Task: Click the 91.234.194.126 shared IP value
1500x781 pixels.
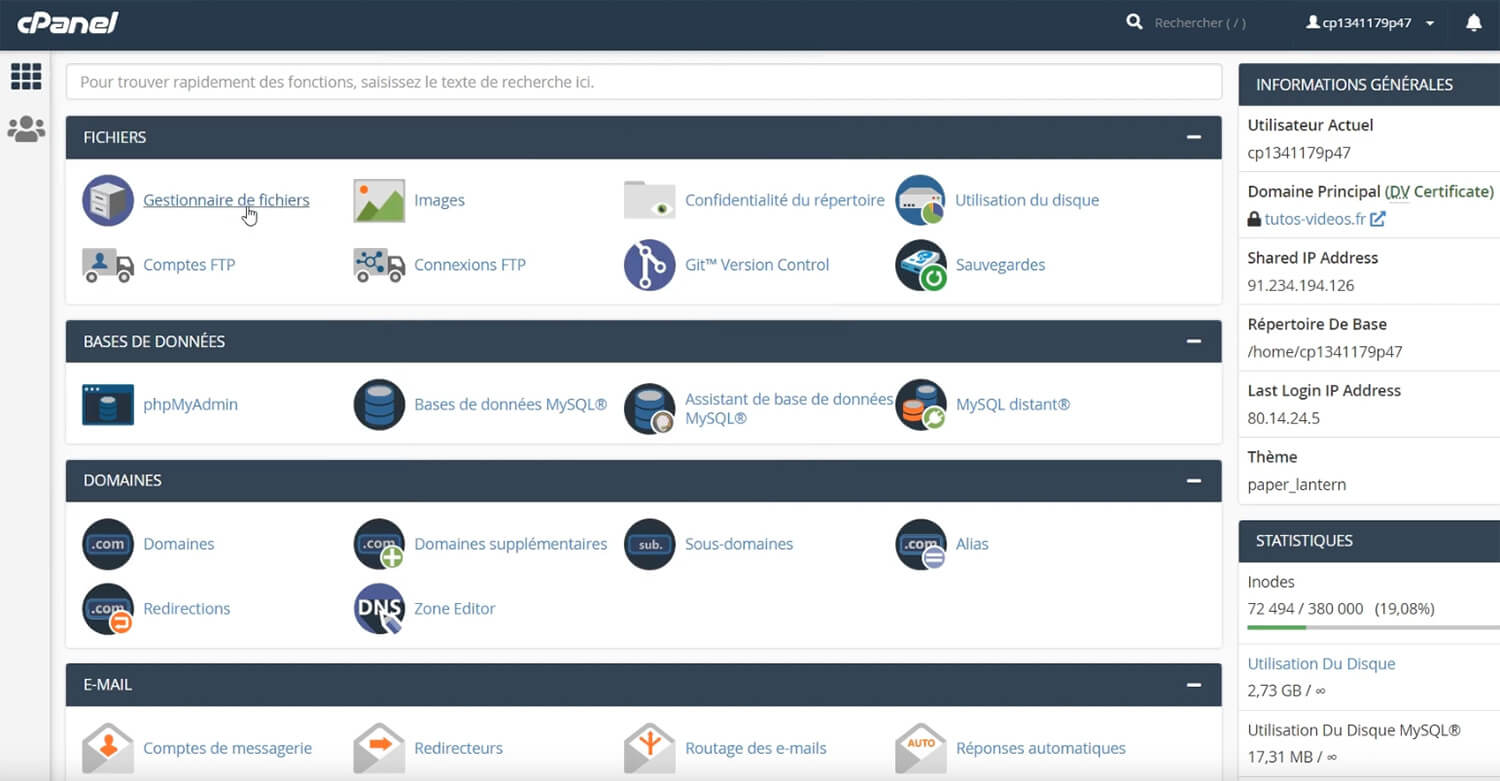Action: click(1301, 285)
